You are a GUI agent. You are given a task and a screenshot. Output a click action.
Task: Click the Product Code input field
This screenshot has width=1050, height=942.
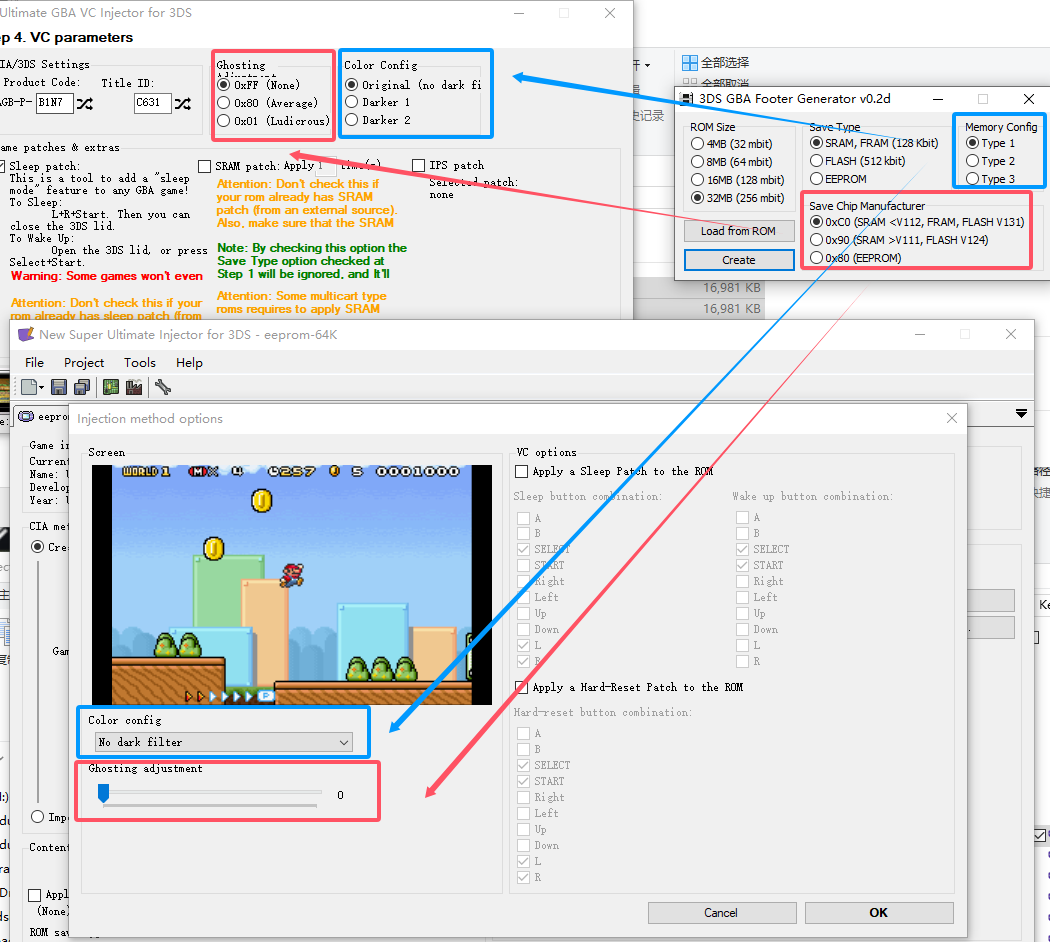point(55,102)
